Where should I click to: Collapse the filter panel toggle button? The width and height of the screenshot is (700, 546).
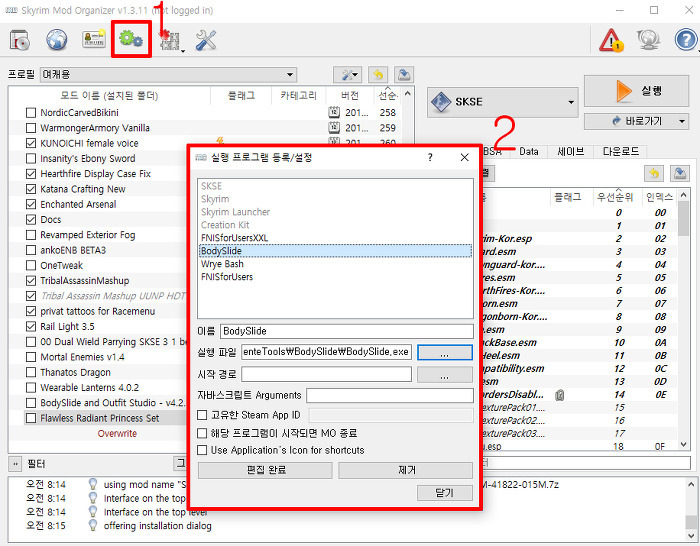[x=15, y=464]
